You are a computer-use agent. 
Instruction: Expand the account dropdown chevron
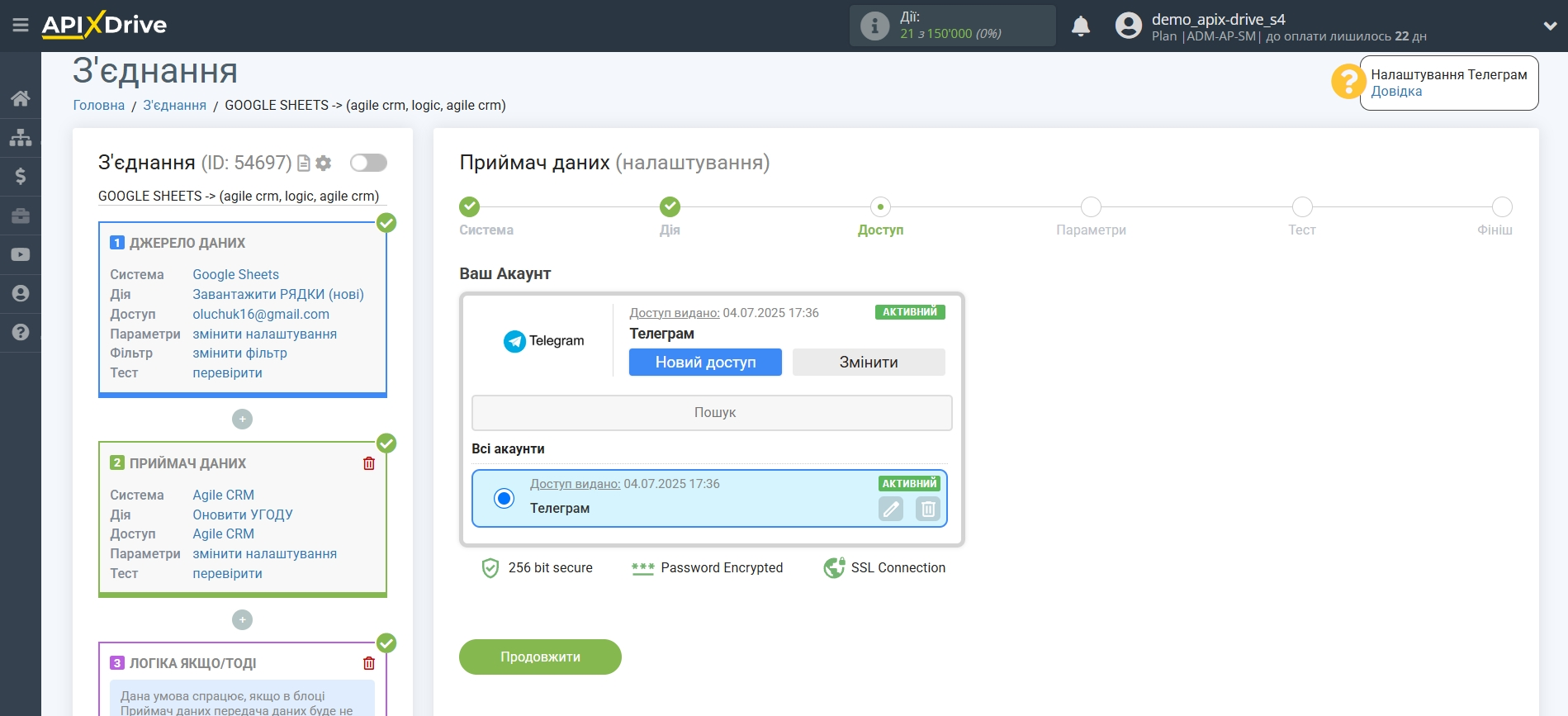1550,26
